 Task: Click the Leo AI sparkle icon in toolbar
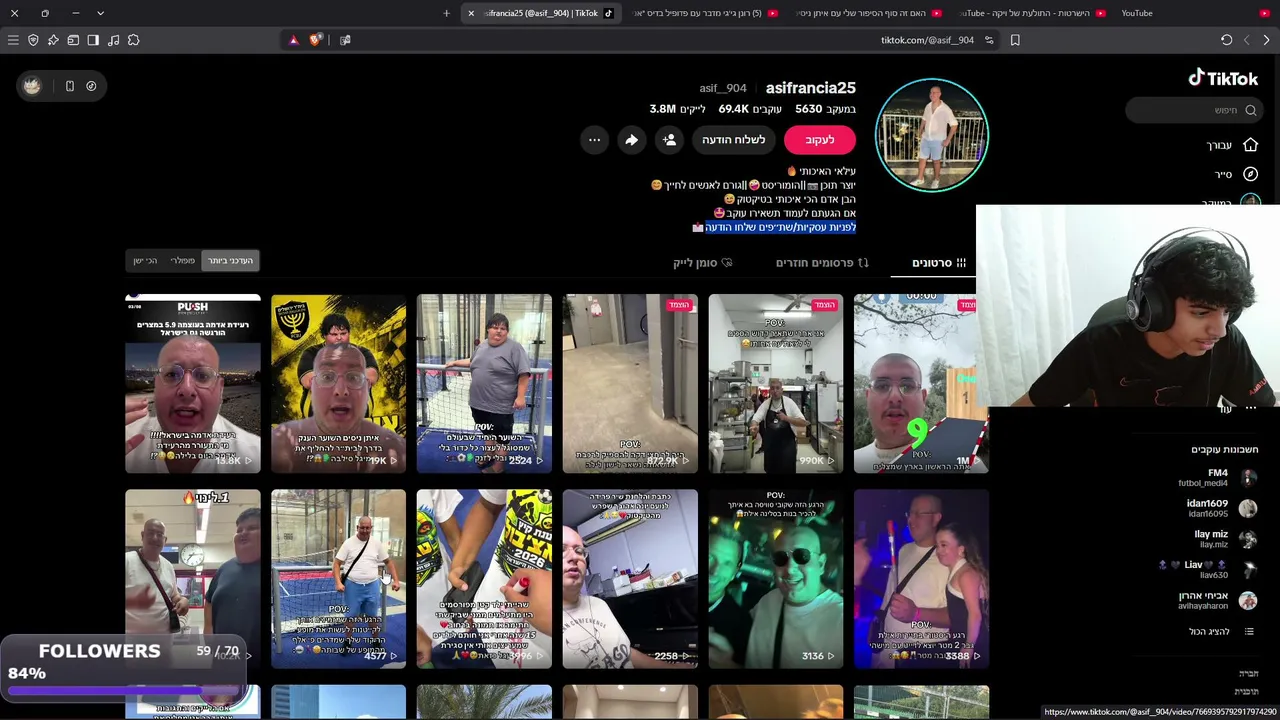[53, 40]
